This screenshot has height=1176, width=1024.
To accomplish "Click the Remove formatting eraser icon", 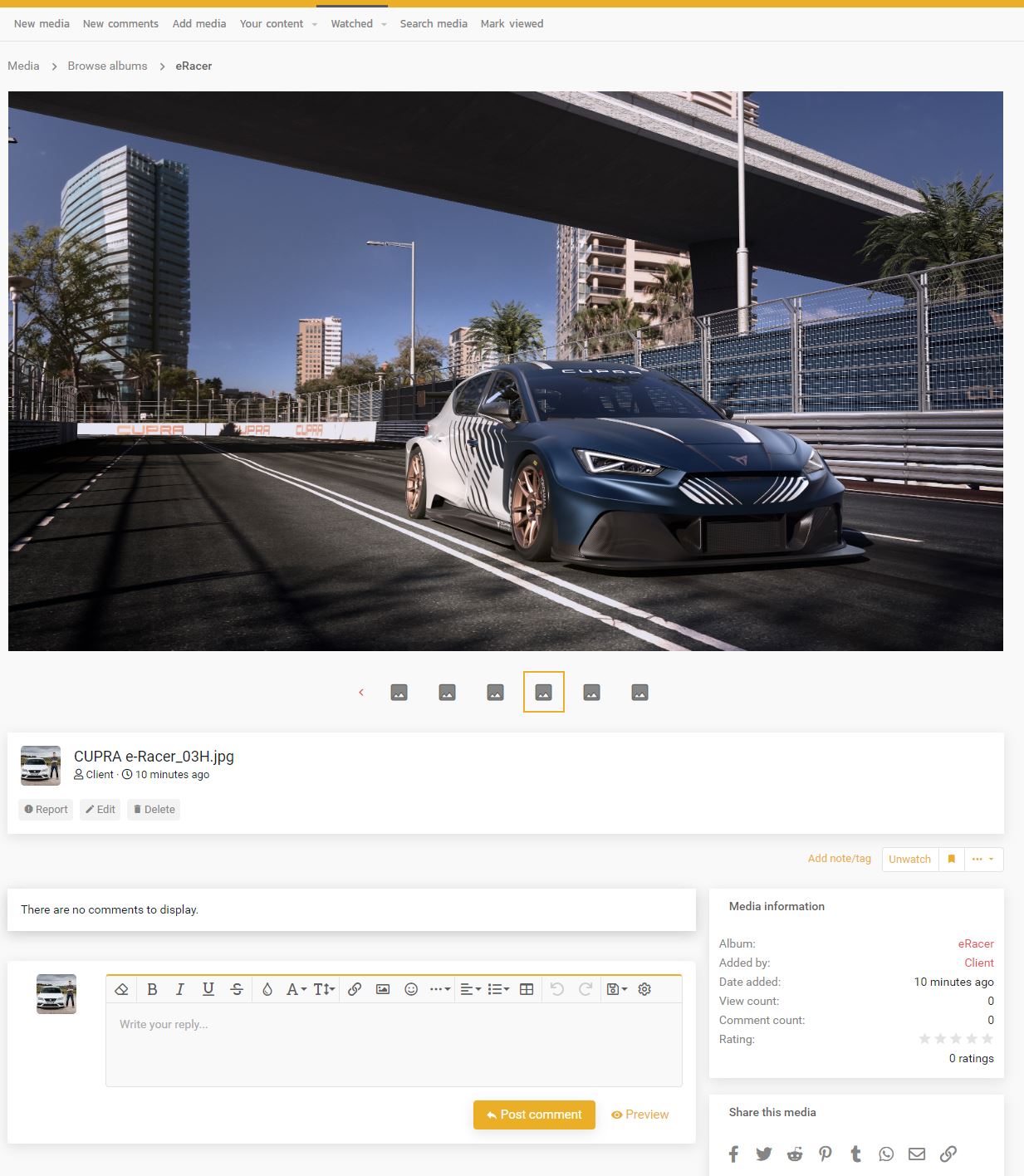I will coord(121,989).
